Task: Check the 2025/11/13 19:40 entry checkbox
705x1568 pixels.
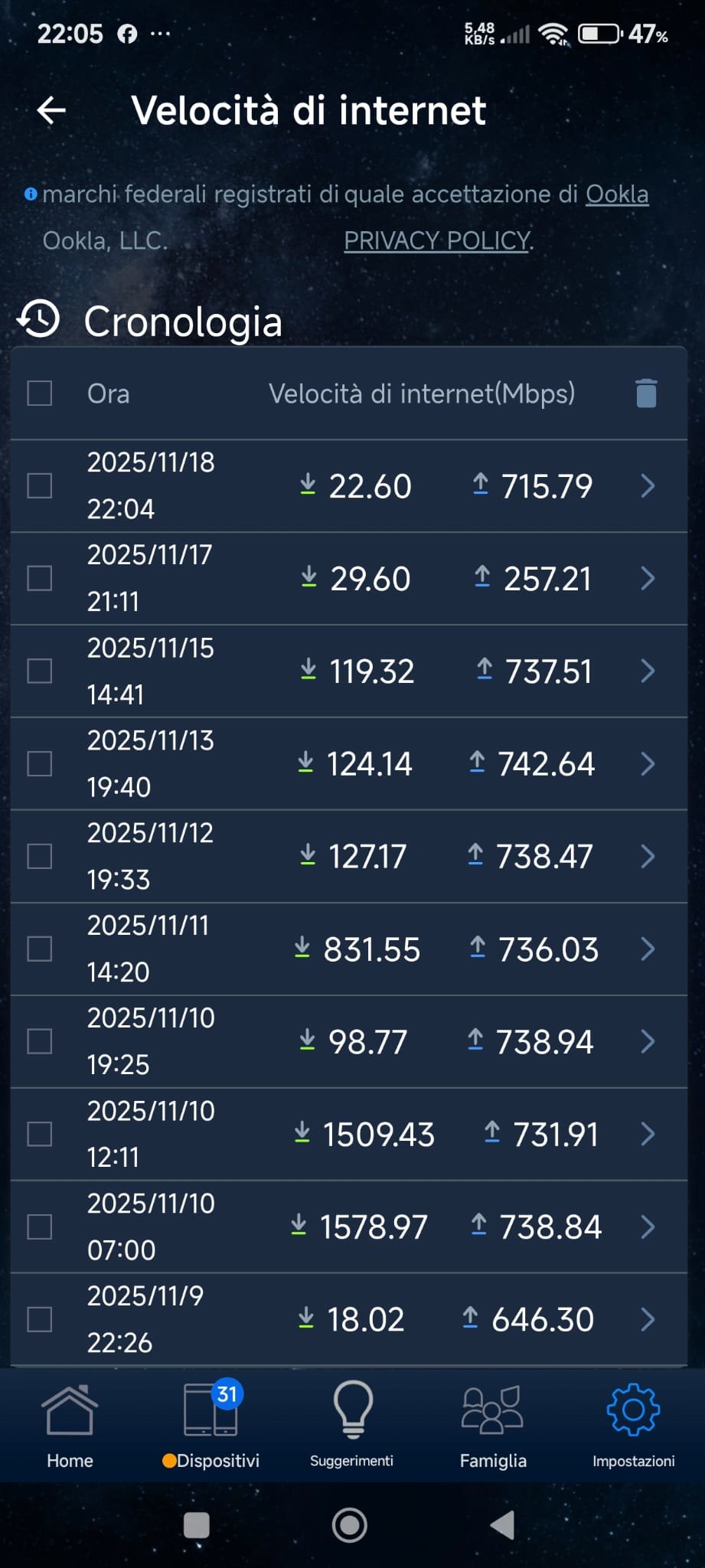Action: tap(40, 763)
